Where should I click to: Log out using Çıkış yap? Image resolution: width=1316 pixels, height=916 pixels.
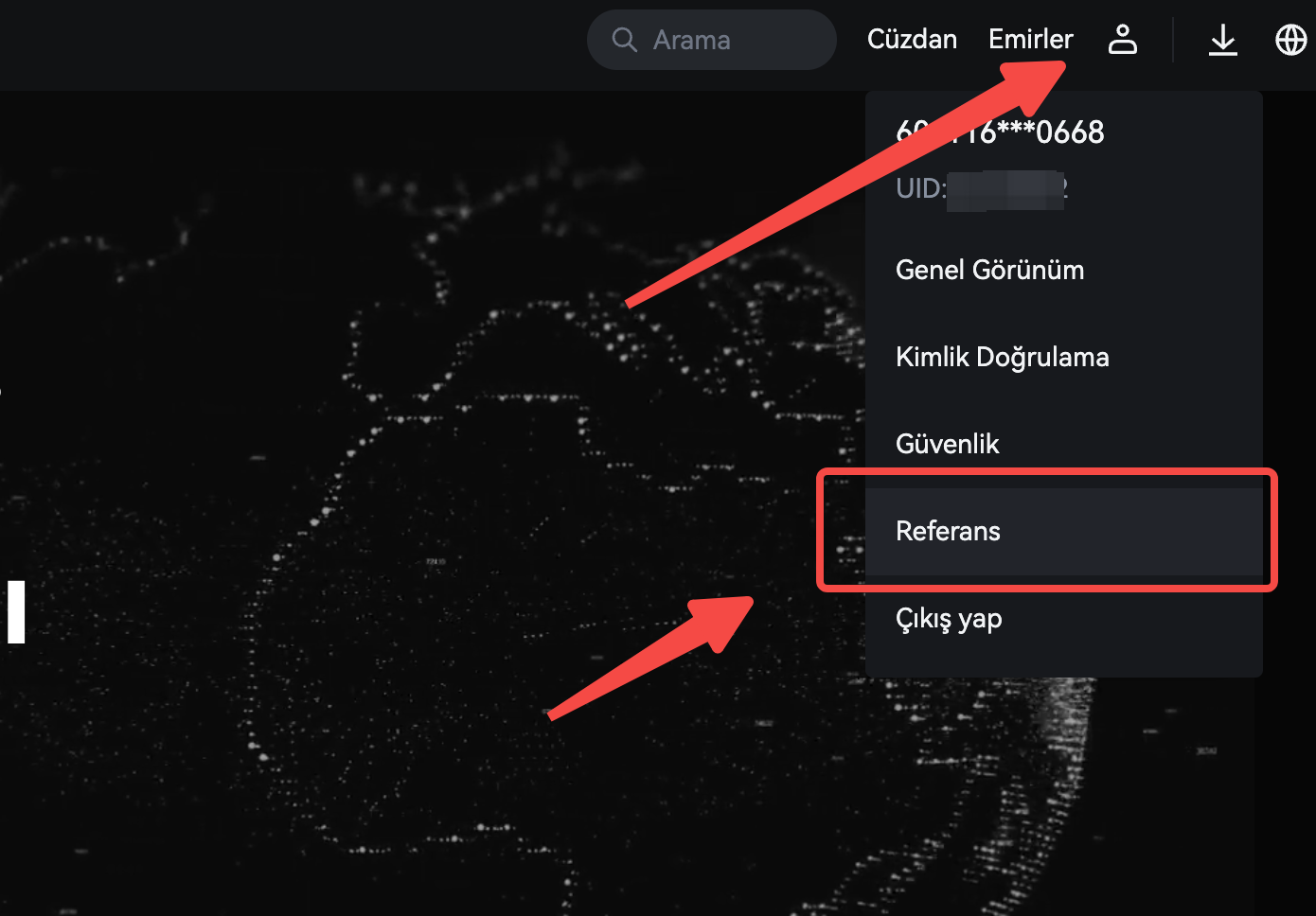point(949,619)
